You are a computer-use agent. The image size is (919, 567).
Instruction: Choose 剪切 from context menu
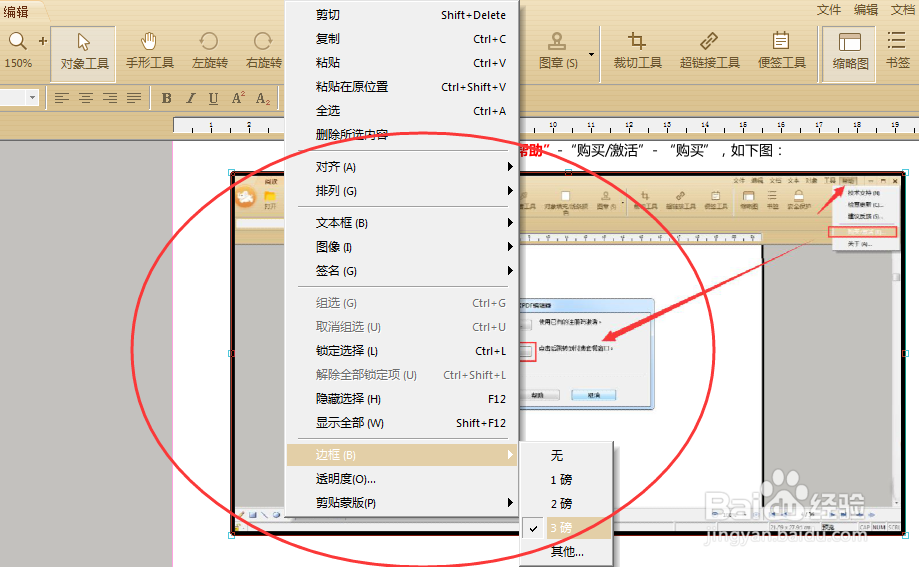coord(401,15)
